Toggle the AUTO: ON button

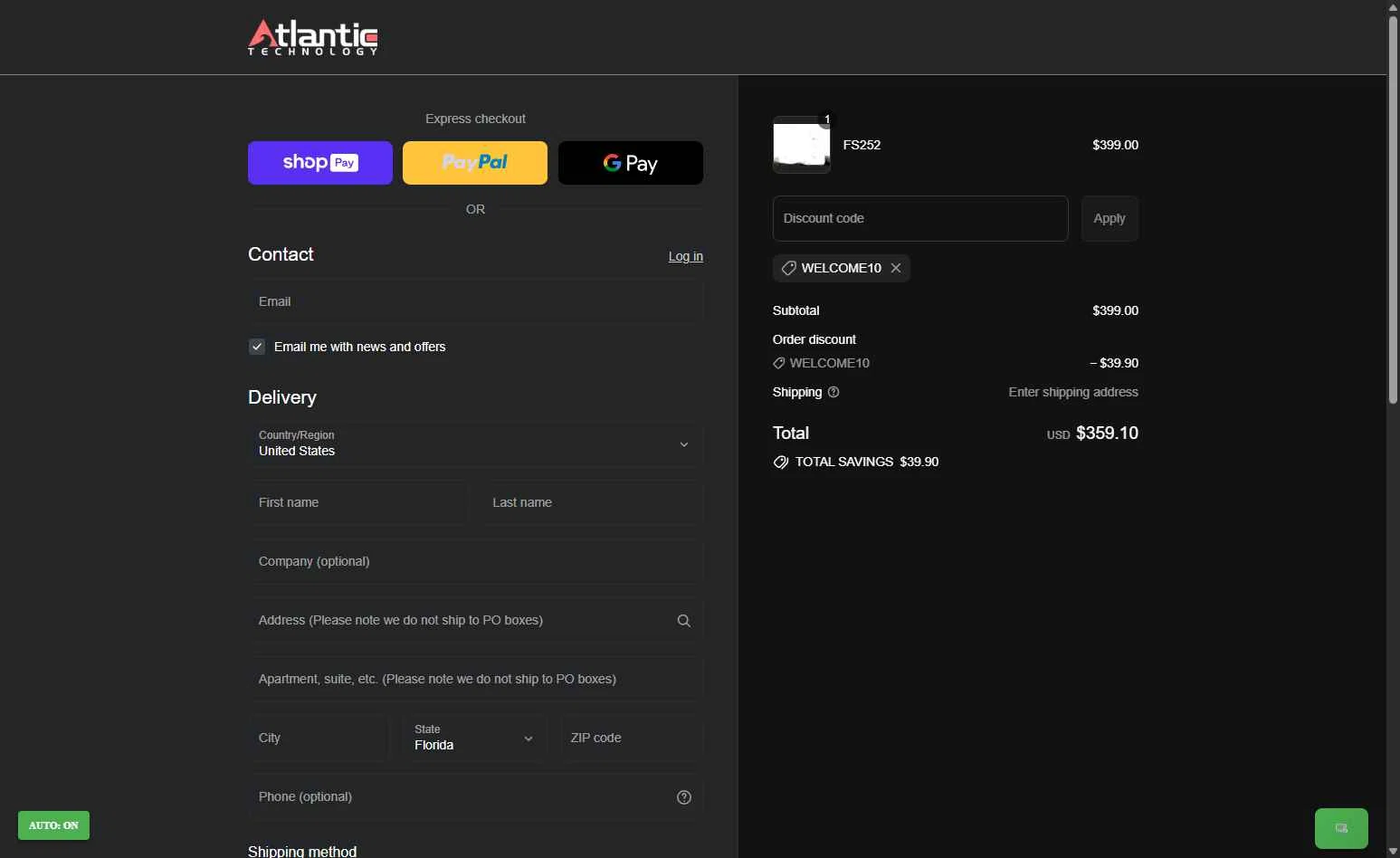coord(53,825)
